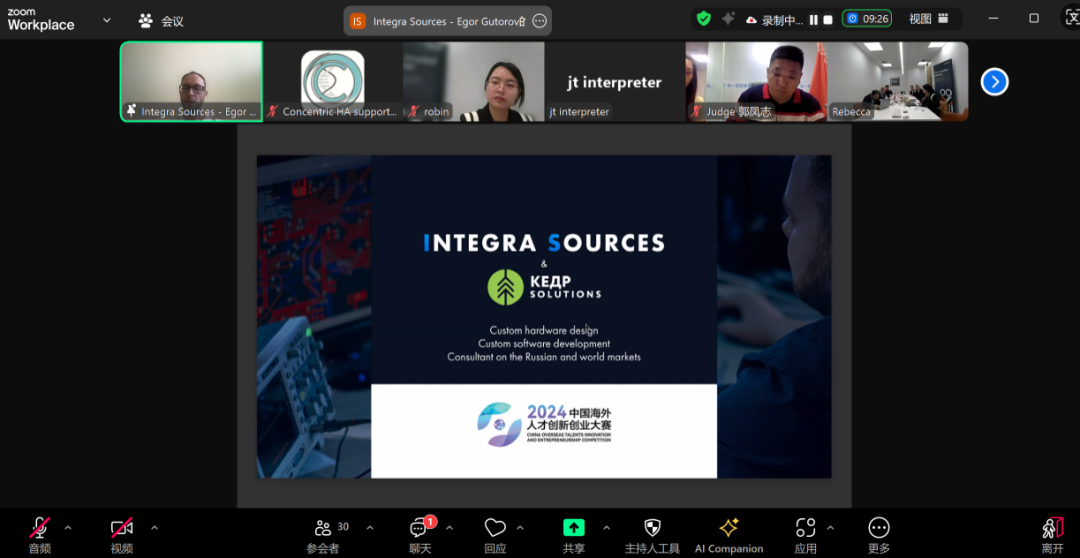Expand the caret next to 共享
1080x558 pixels.
pos(606,528)
